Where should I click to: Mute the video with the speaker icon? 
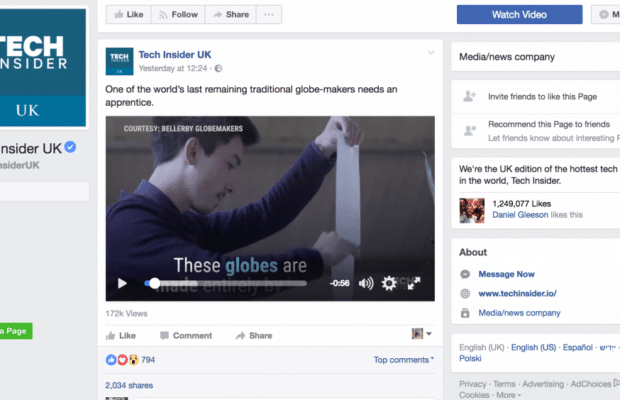click(366, 283)
